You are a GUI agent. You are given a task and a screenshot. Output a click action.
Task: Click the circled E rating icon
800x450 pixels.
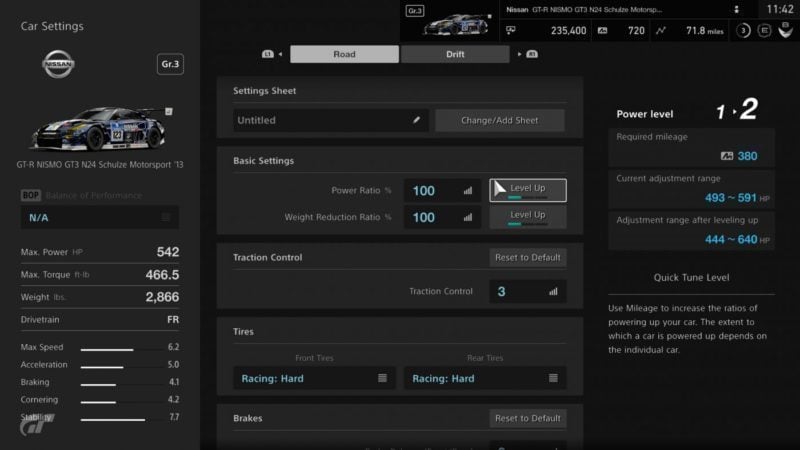(764, 31)
